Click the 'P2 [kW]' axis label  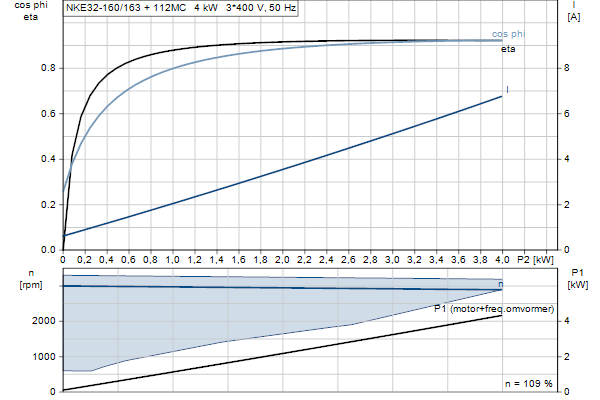click(535, 260)
